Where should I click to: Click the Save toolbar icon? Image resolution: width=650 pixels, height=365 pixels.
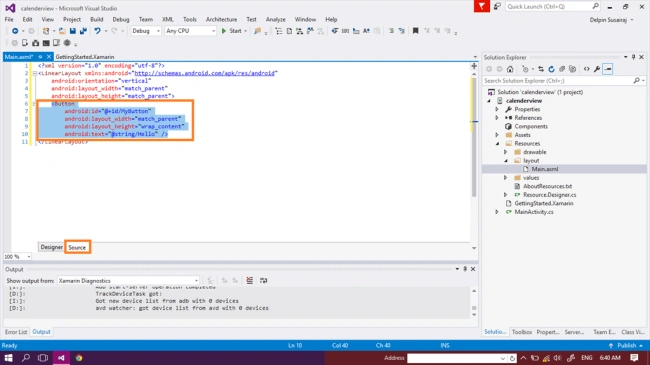pos(73,31)
